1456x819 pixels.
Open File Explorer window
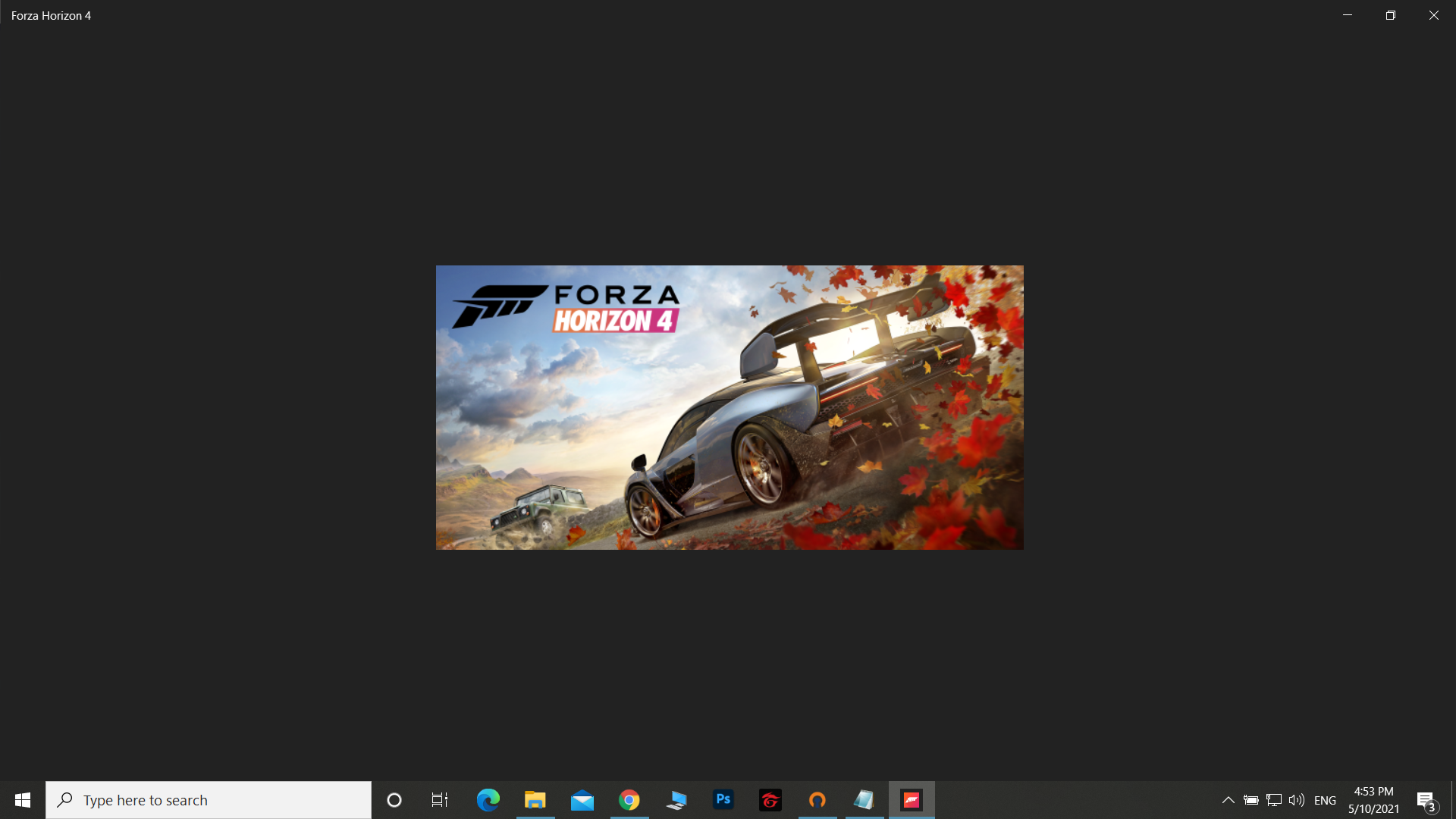click(x=535, y=799)
